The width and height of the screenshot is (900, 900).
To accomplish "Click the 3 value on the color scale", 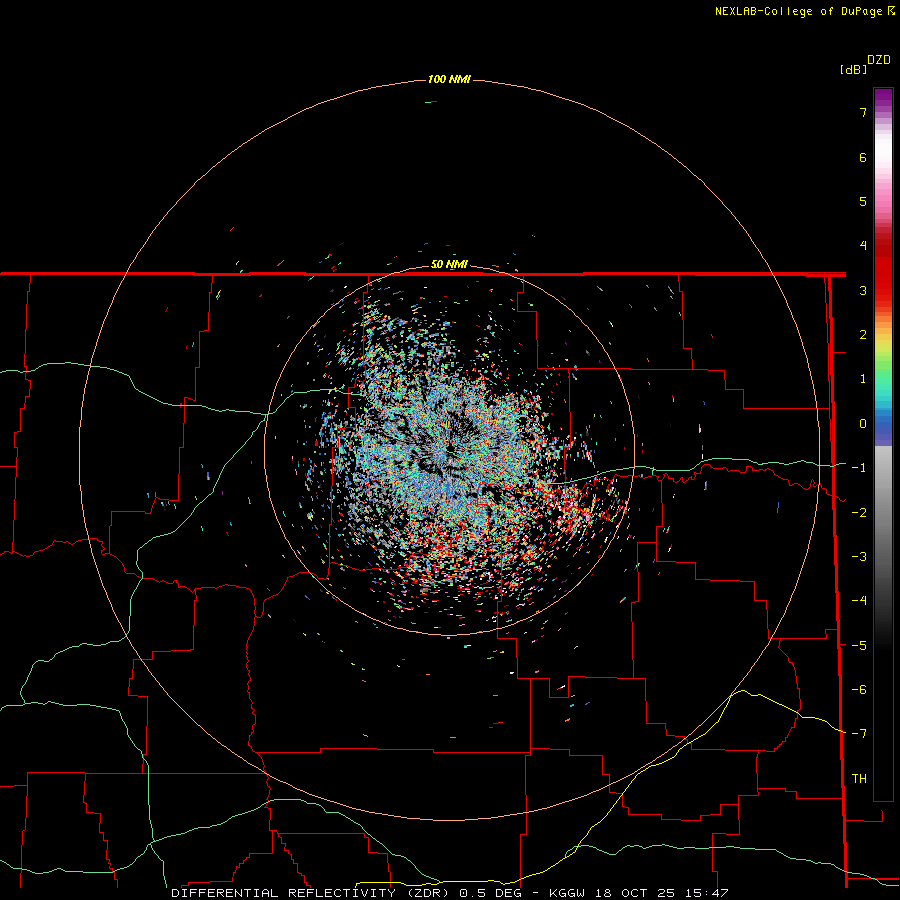I will tap(863, 291).
